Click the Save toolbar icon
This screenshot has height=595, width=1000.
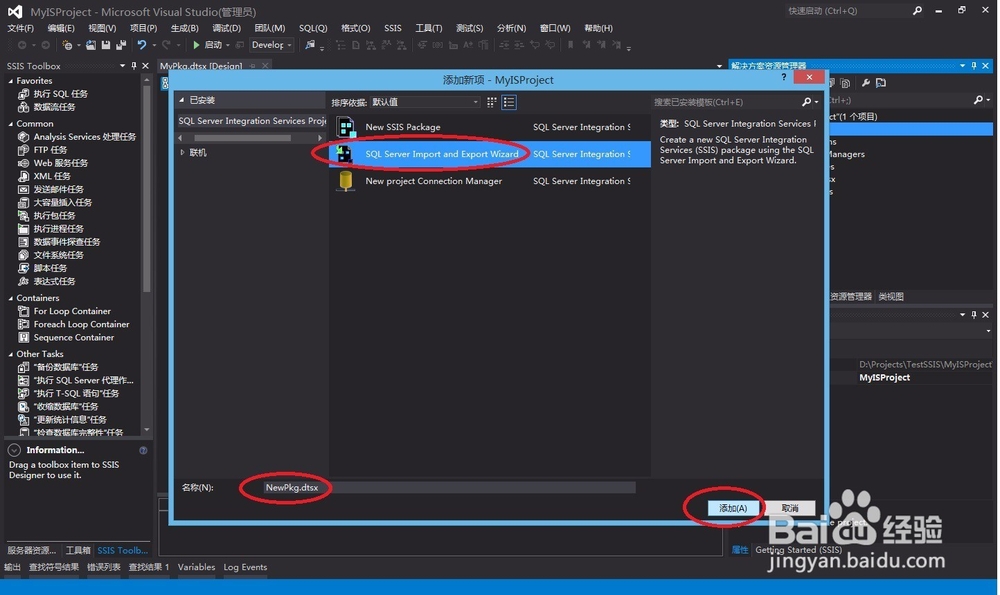tap(106, 45)
